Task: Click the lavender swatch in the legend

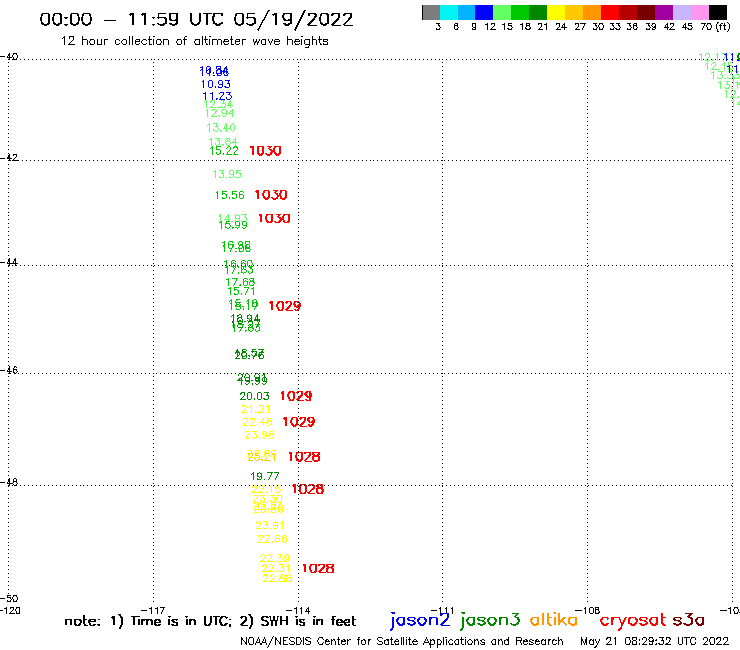Action: (681, 12)
